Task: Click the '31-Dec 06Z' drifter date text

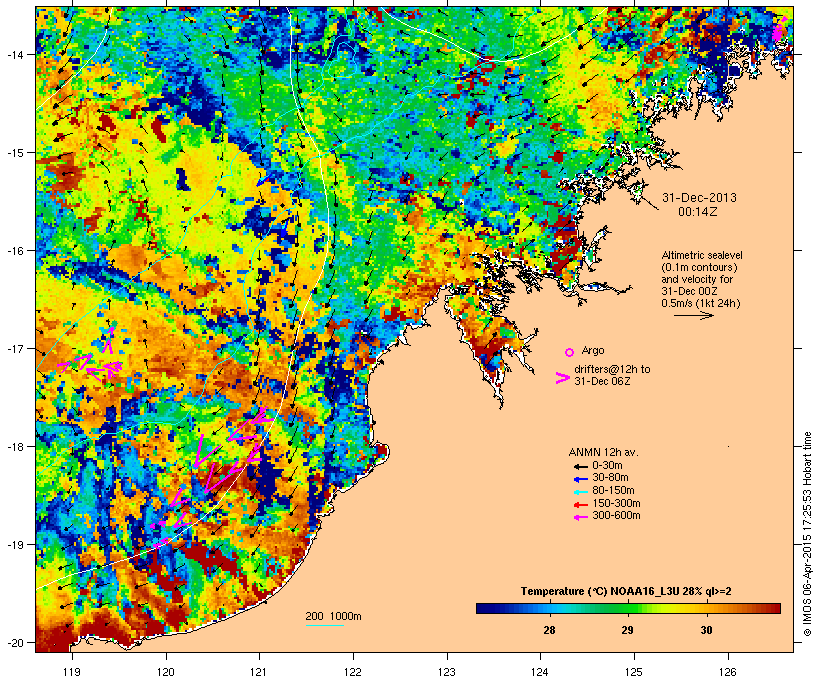Action: pos(602,381)
